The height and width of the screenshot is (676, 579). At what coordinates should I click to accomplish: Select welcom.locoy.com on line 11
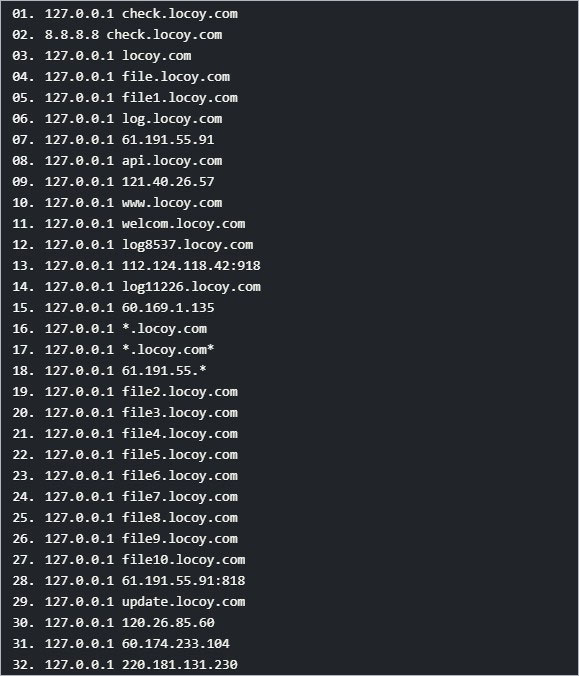pos(183,224)
